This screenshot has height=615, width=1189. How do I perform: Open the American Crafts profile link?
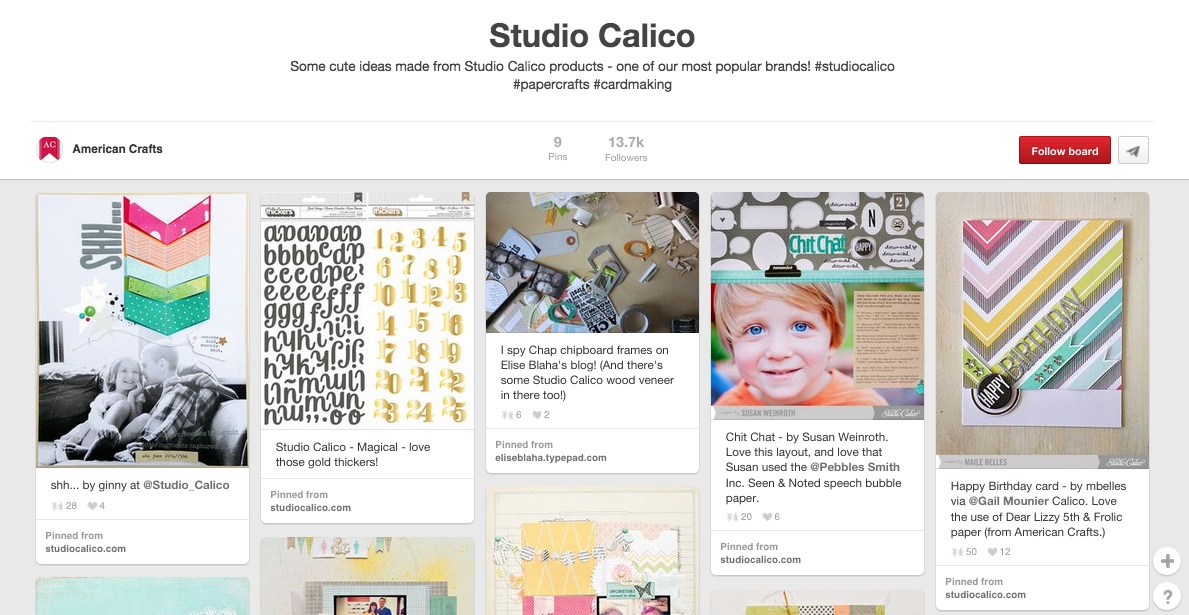(x=118, y=149)
